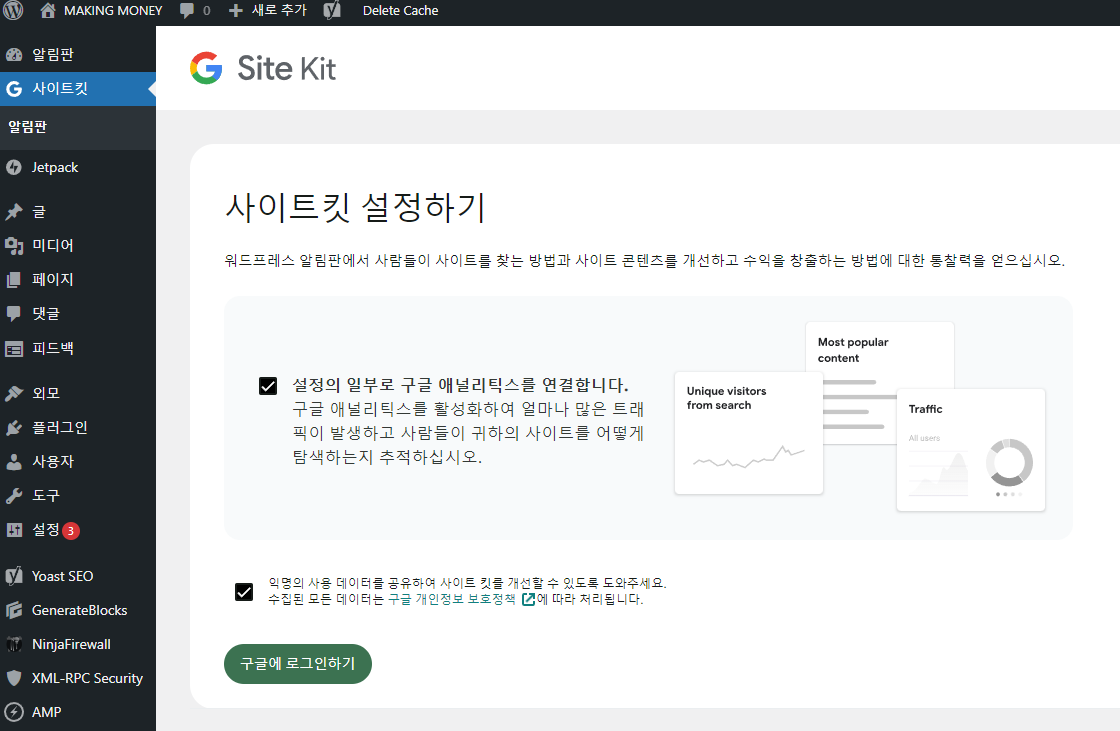The image size is (1120, 731).
Task: Click the Google logo in the Site Kit header
Action: (204, 68)
